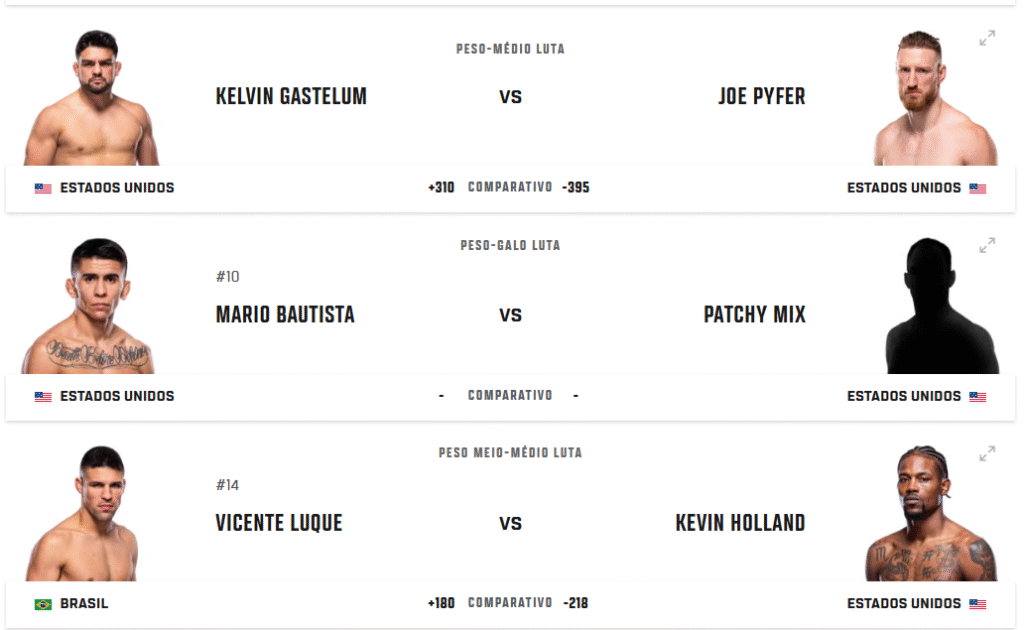Screen dimensions: 1024x630
Task: Expand the Luque vs Holland fight card
Action: 987,453
